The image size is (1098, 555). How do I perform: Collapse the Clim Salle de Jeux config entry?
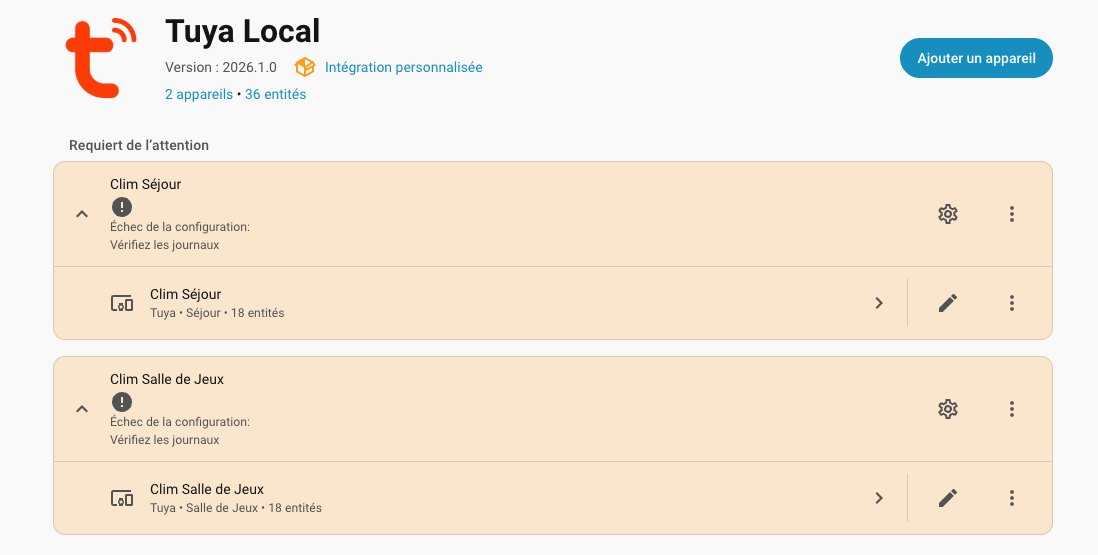(x=82, y=409)
